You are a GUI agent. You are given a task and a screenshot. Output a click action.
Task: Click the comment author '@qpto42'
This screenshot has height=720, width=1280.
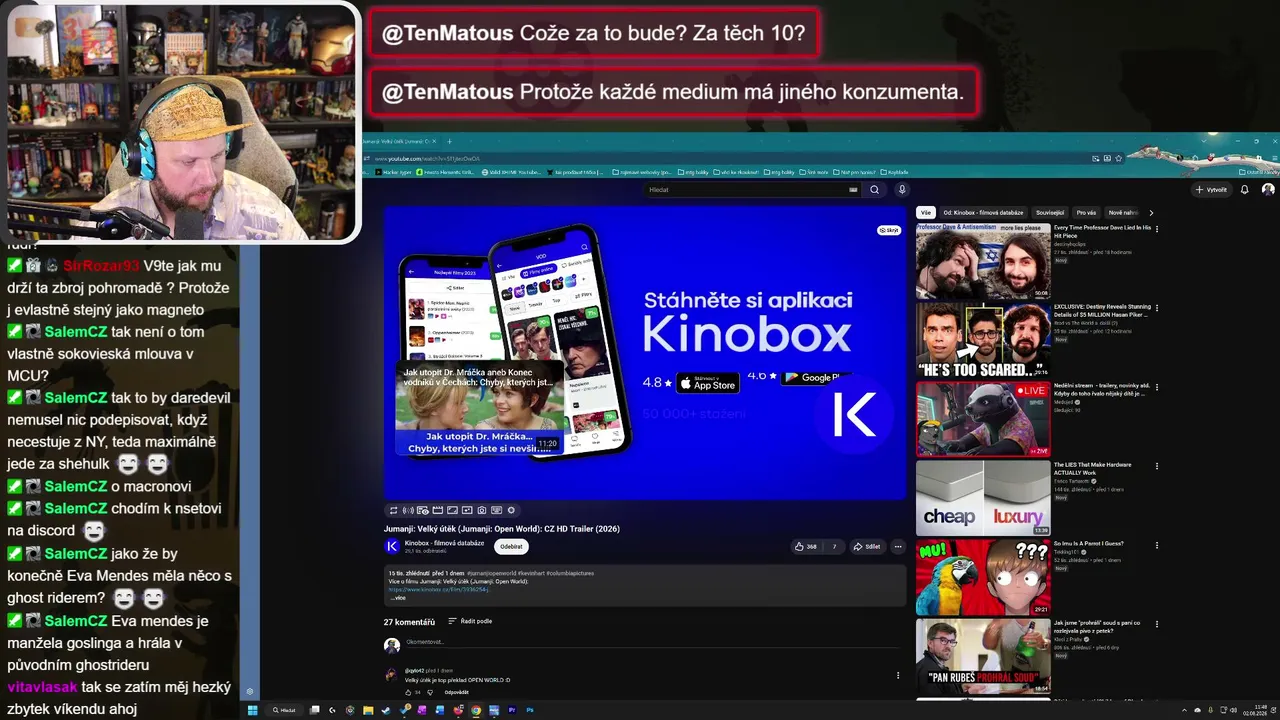[414, 670]
